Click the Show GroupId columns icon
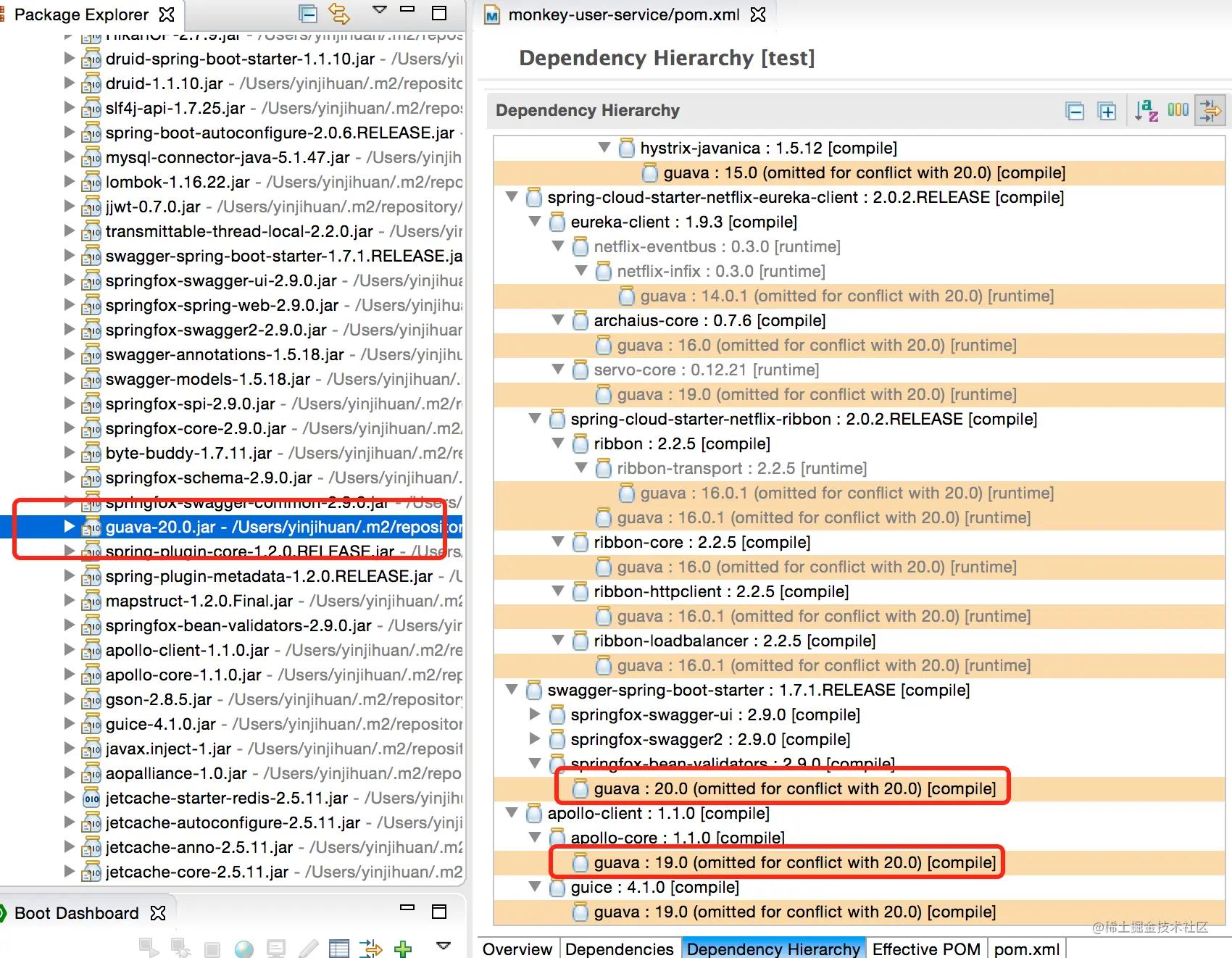 1178,110
